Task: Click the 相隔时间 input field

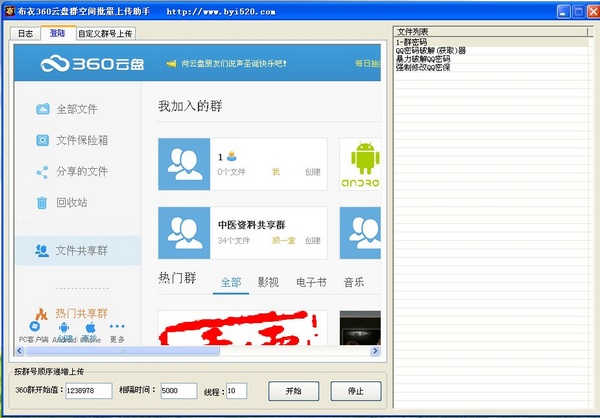Action: click(179, 390)
